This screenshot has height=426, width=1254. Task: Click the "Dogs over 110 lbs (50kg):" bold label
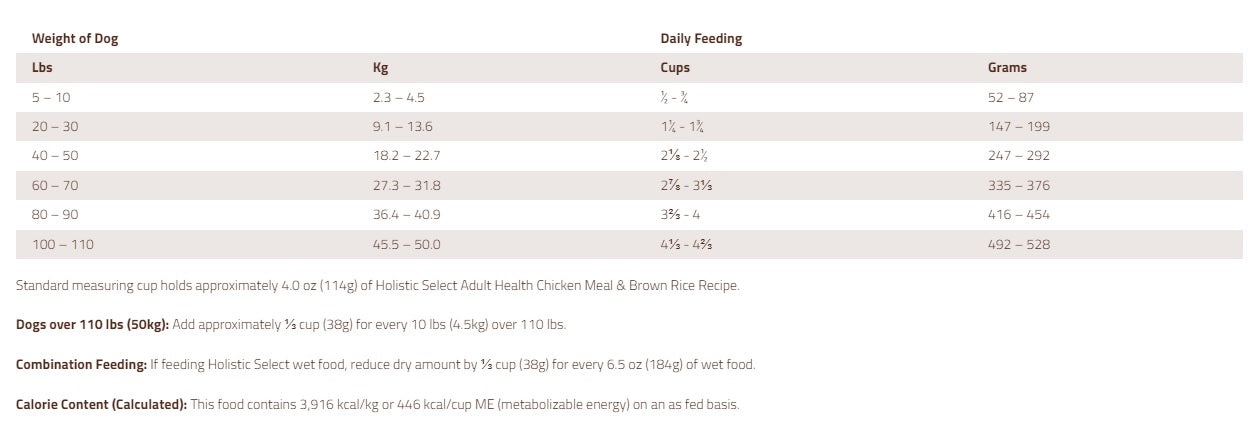(x=93, y=325)
